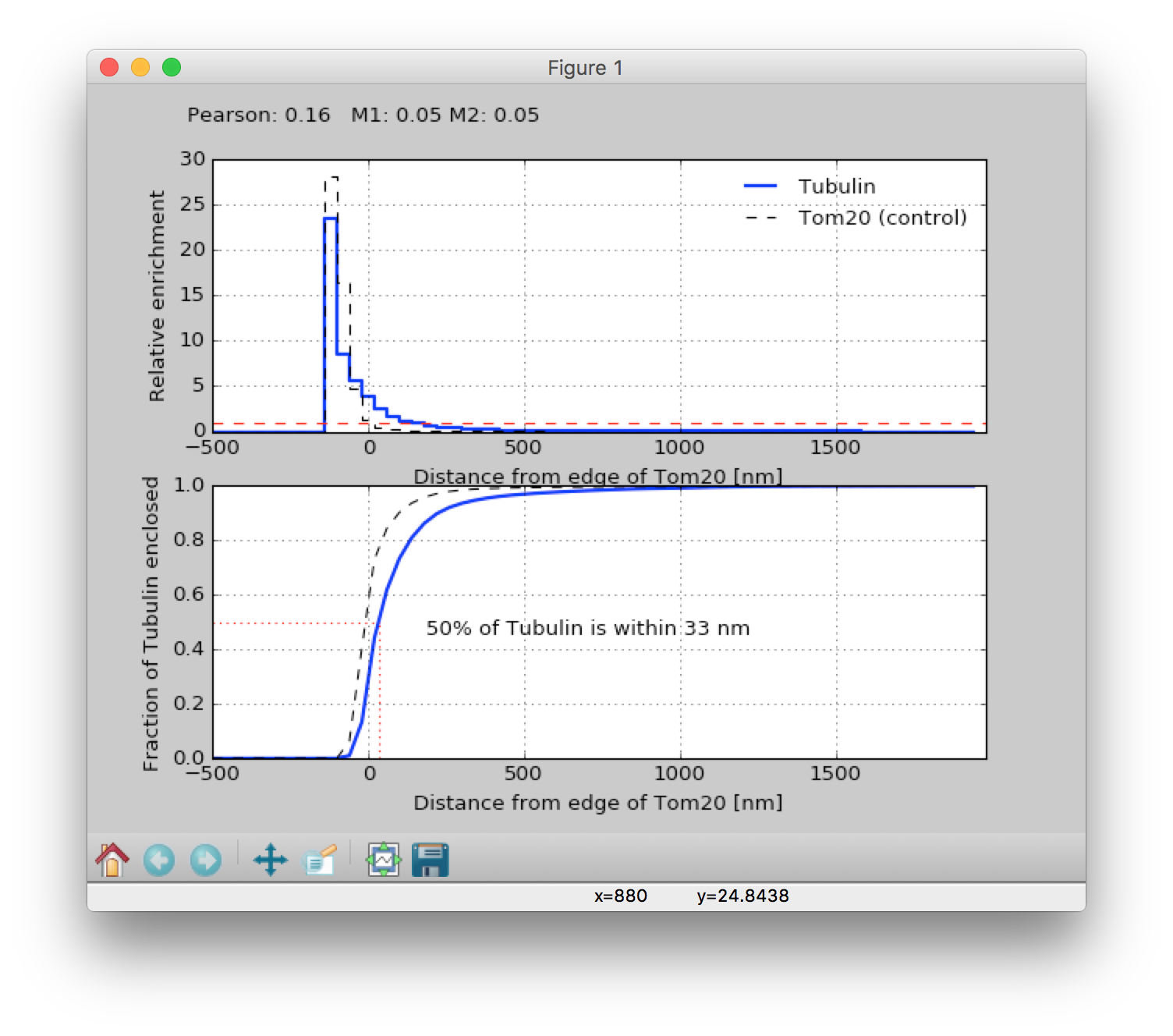Click the Tubulin legend label

(836, 186)
